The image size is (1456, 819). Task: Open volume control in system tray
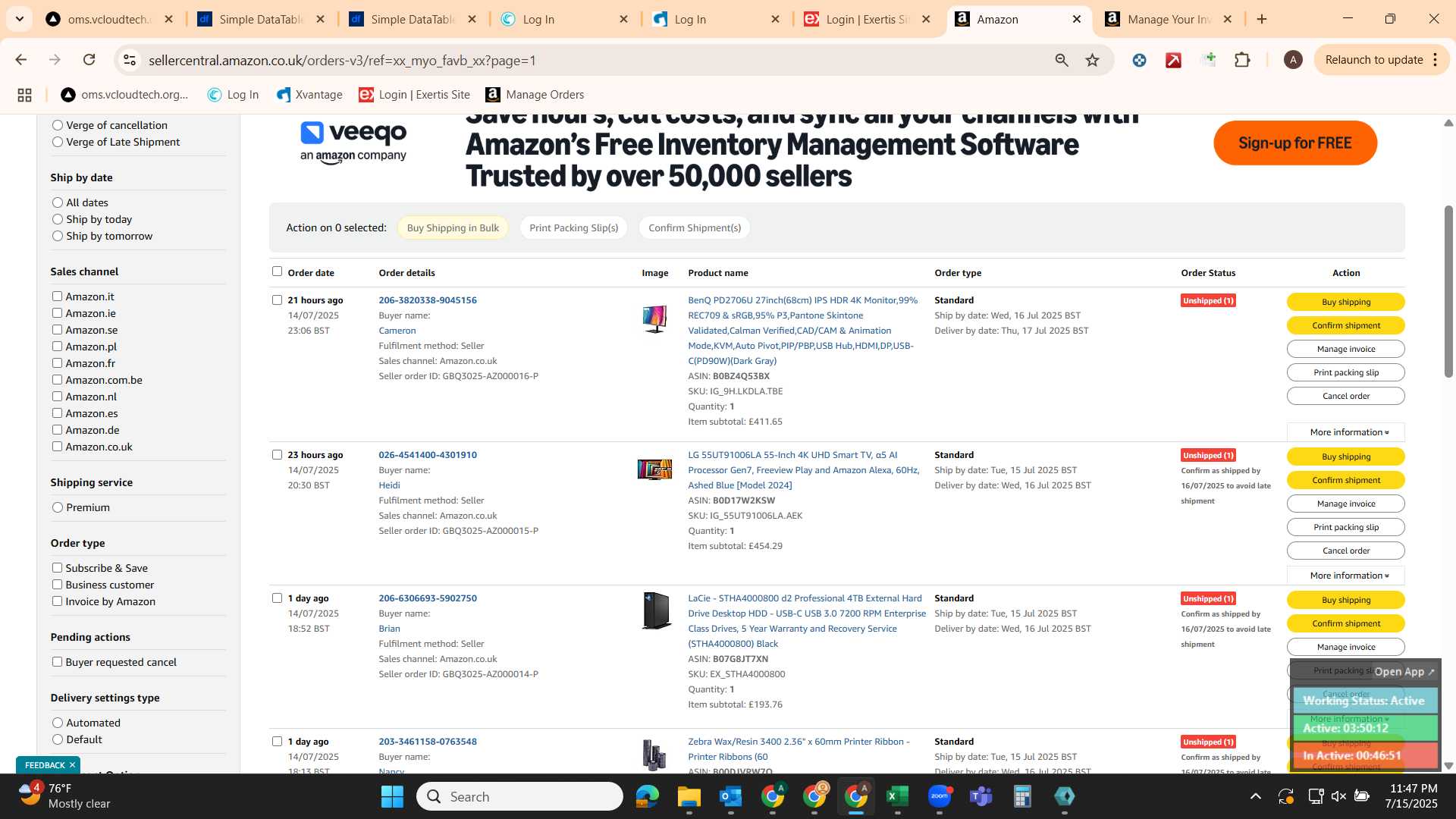pyautogui.click(x=1338, y=796)
